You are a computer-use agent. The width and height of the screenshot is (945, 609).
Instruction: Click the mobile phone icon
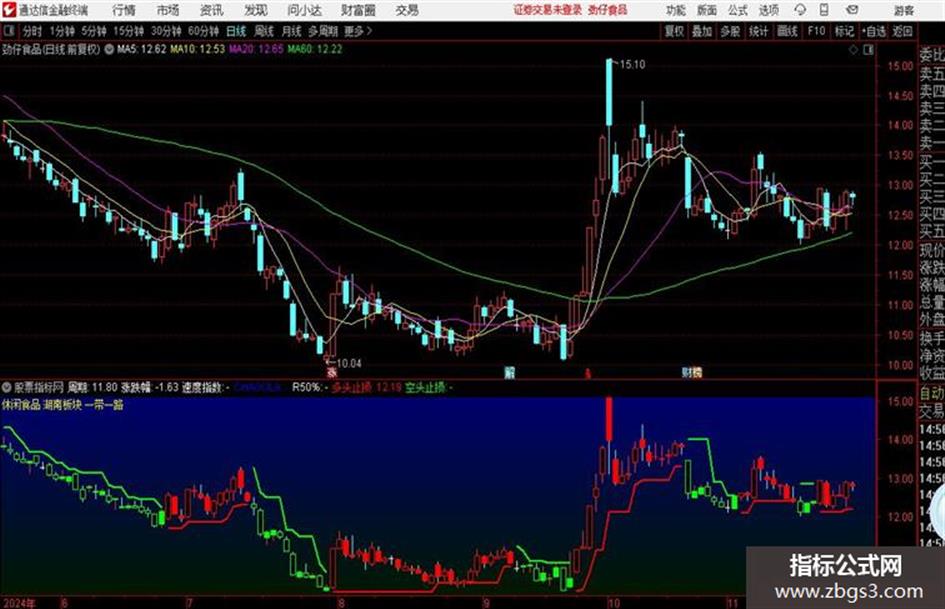tap(824, 10)
